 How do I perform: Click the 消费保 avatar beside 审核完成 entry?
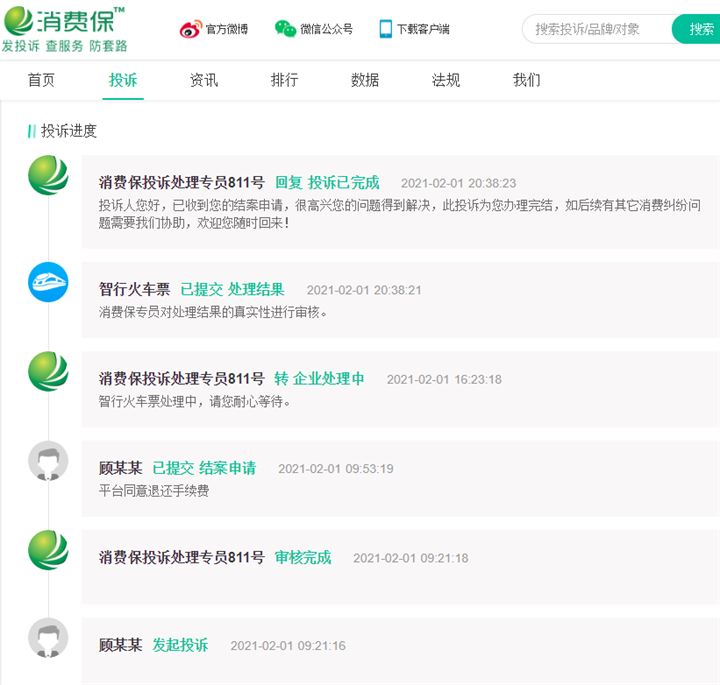click(x=48, y=550)
